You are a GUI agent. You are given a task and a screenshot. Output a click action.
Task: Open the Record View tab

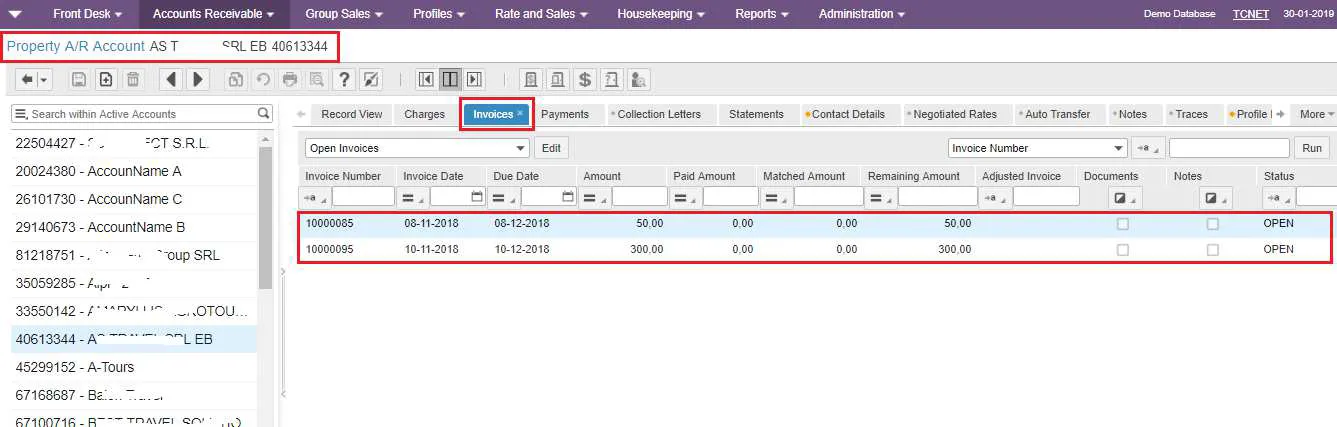click(352, 114)
